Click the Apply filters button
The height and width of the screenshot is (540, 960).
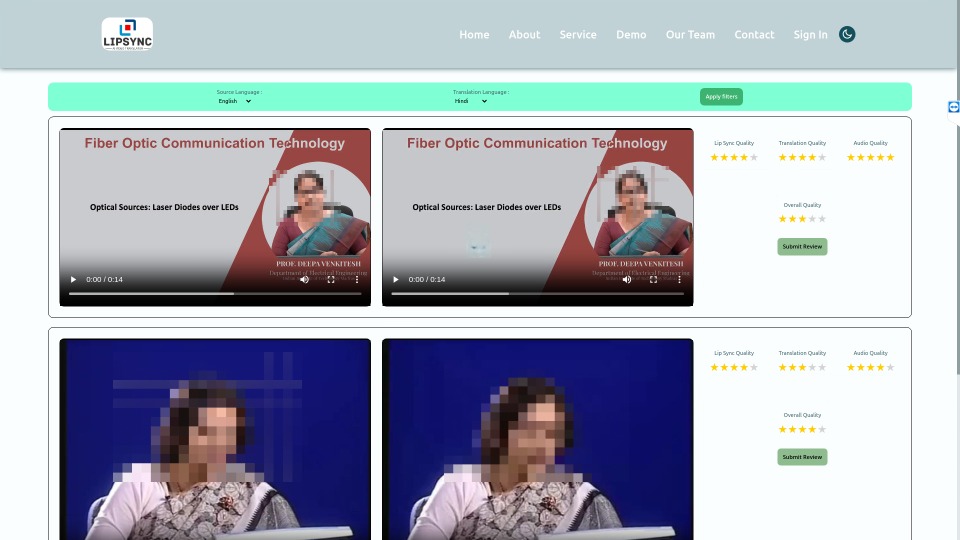721,97
